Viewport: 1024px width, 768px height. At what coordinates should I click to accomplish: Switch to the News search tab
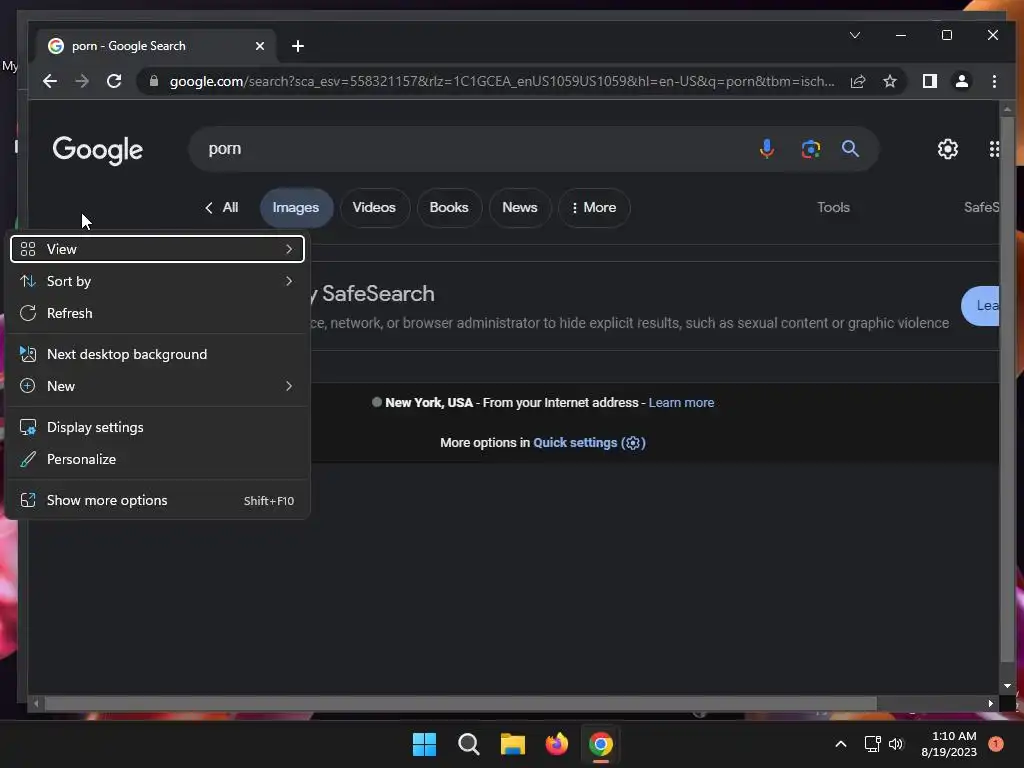(520, 208)
